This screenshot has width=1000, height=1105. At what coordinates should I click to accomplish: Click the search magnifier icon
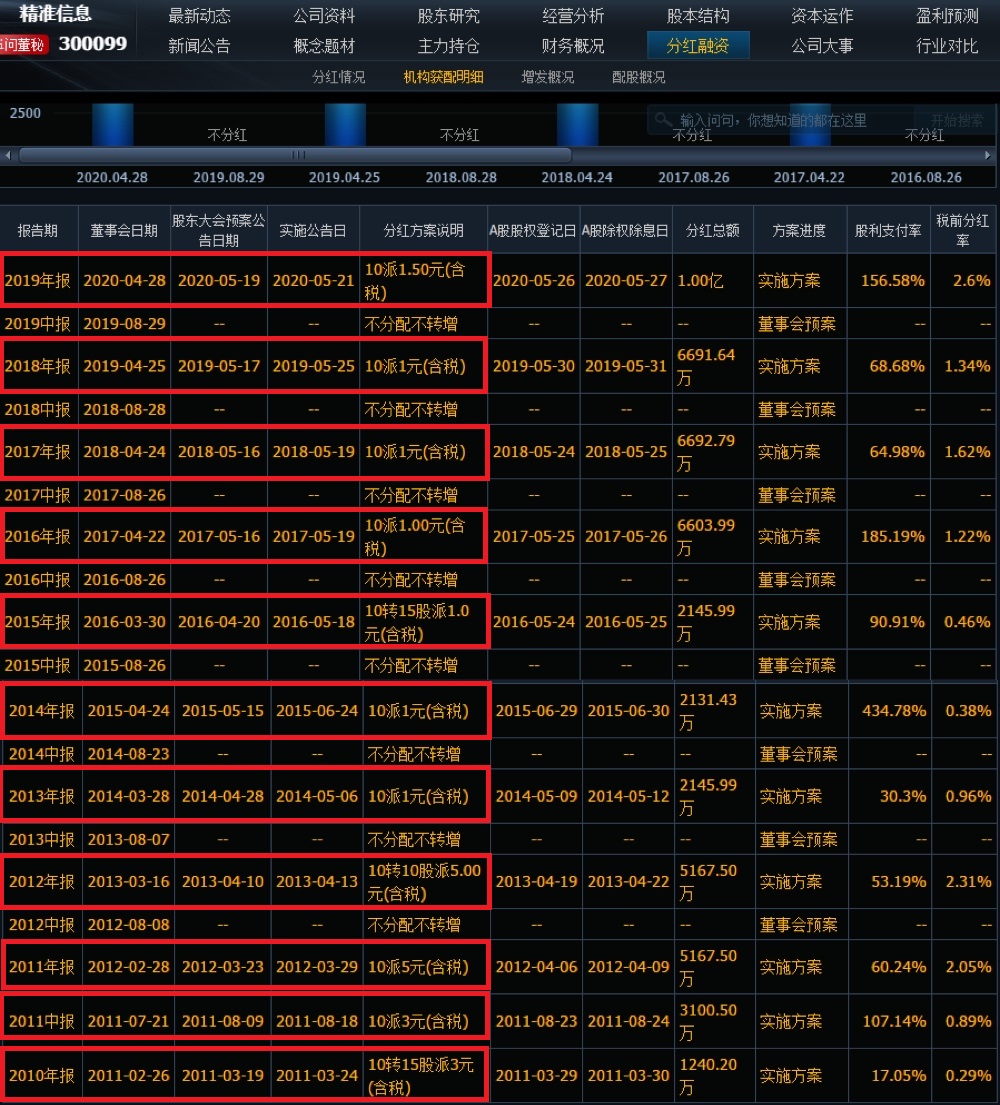663,119
